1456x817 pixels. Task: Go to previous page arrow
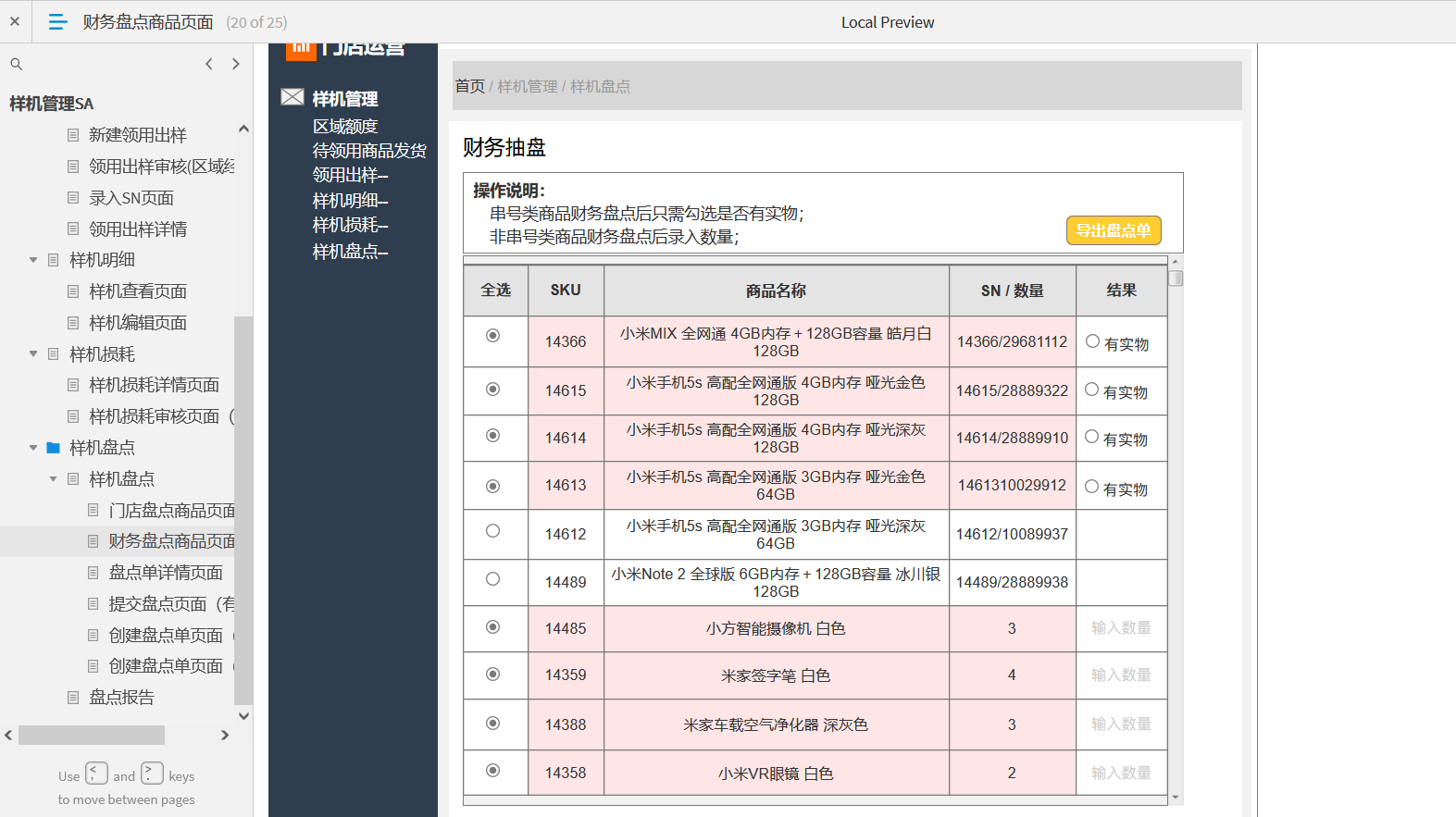[x=209, y=64]
